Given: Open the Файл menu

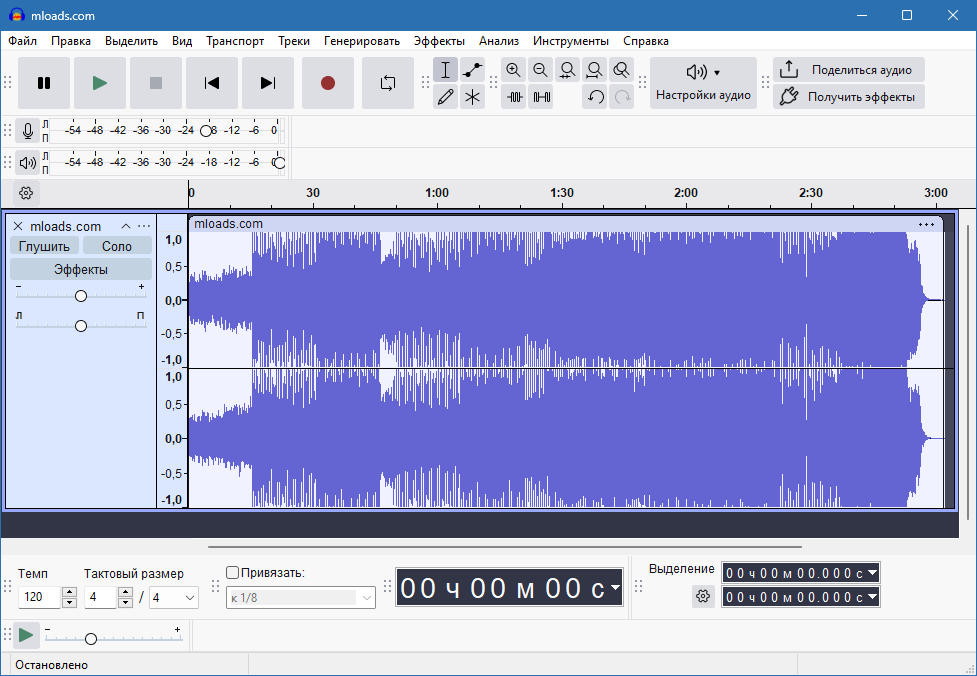Looking at the screenshot, I should (22, 41).
